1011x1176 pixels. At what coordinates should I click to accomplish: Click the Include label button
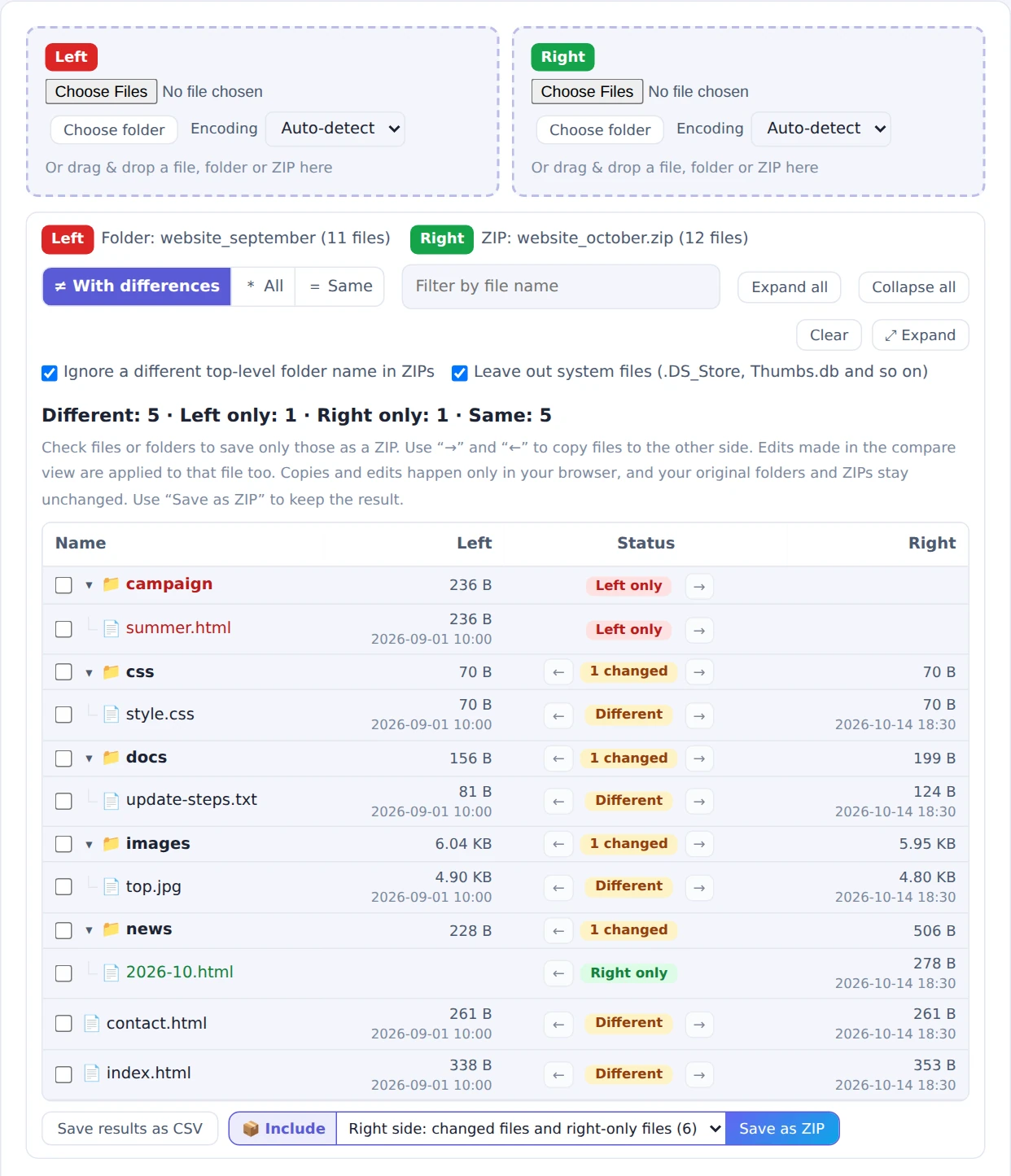pyautogui.click(x=283, y=1129)
